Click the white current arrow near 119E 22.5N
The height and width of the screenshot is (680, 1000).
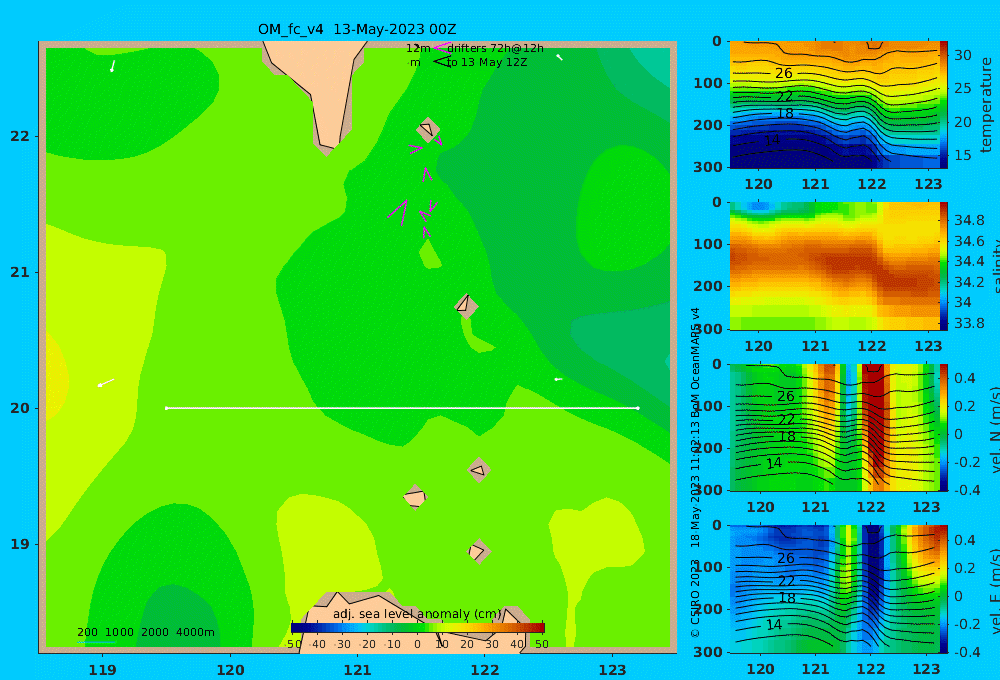[113, 66]
